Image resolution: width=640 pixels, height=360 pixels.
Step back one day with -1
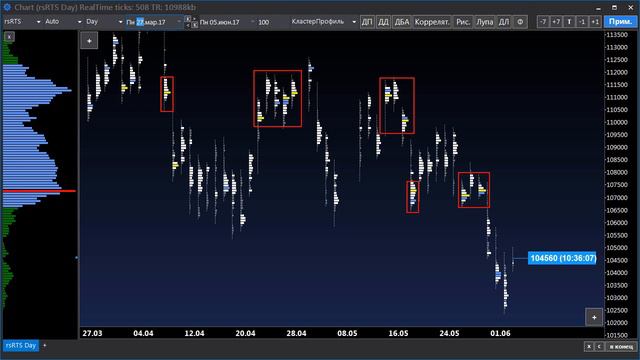click(x=582, y=22)
